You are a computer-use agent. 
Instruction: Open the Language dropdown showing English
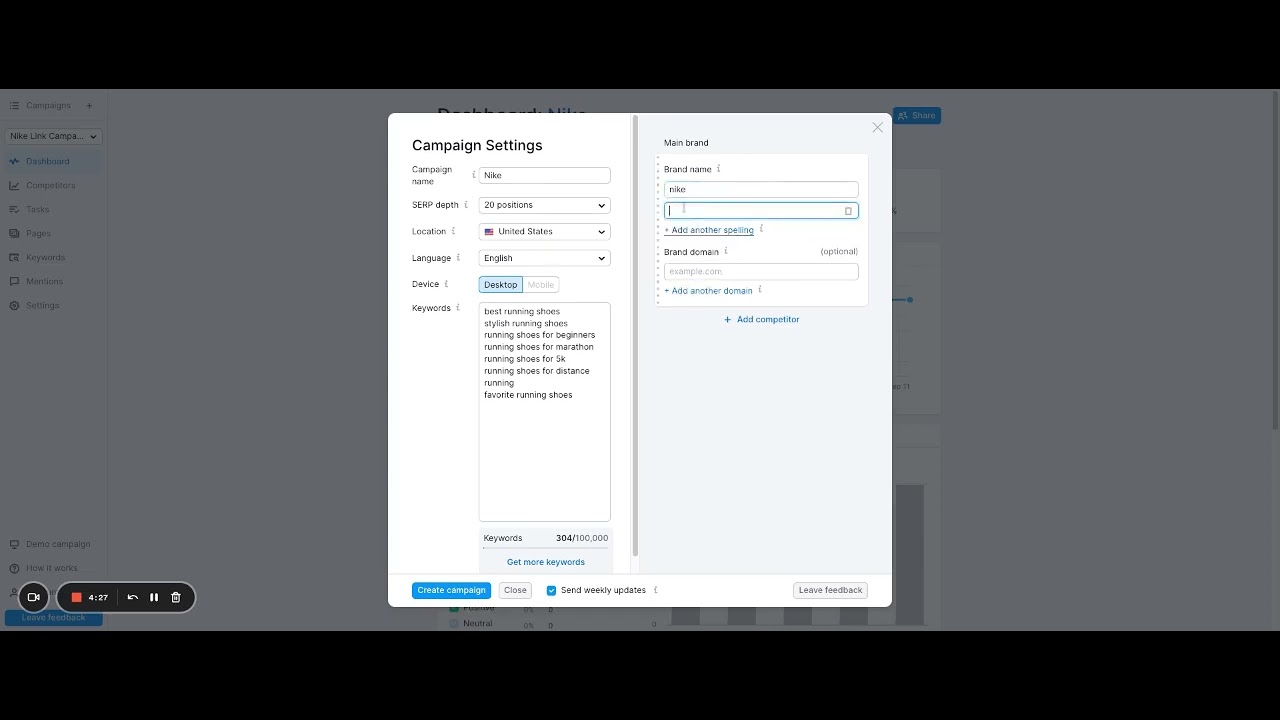point(545,258)
